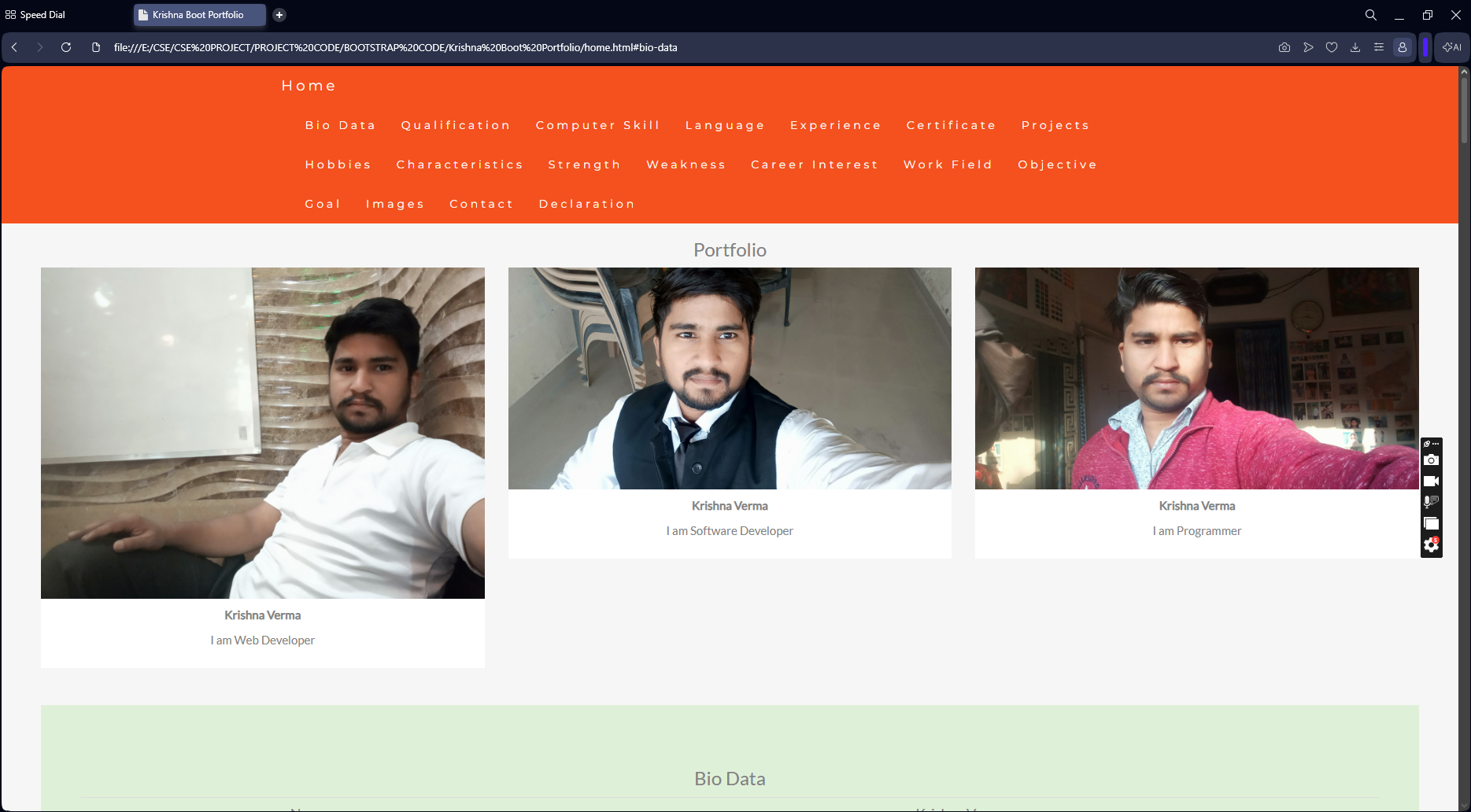This screenshot has width=1471, height=812.
Task: Open the Career Interest nav link
Action: (815, 164)
